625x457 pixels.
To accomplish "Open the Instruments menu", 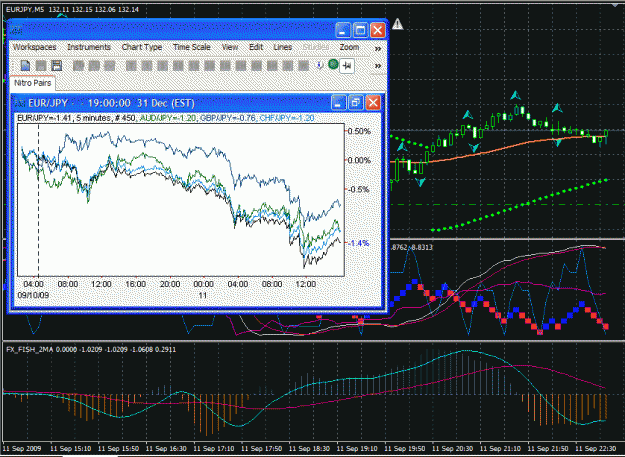I will (x=89, y=47).
